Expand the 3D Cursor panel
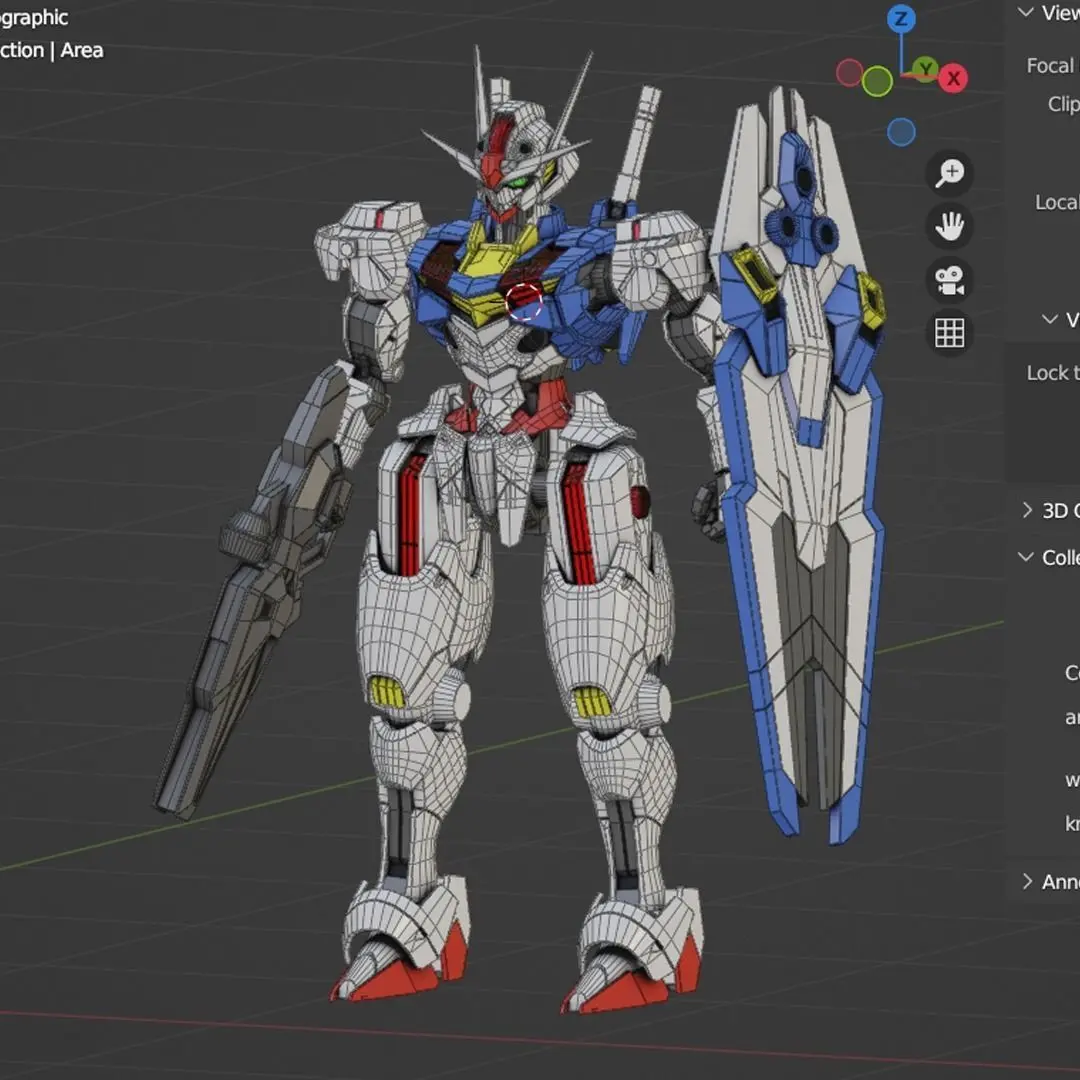1080x1080 pixels. pyautogui.click(x=1027, y=510)
